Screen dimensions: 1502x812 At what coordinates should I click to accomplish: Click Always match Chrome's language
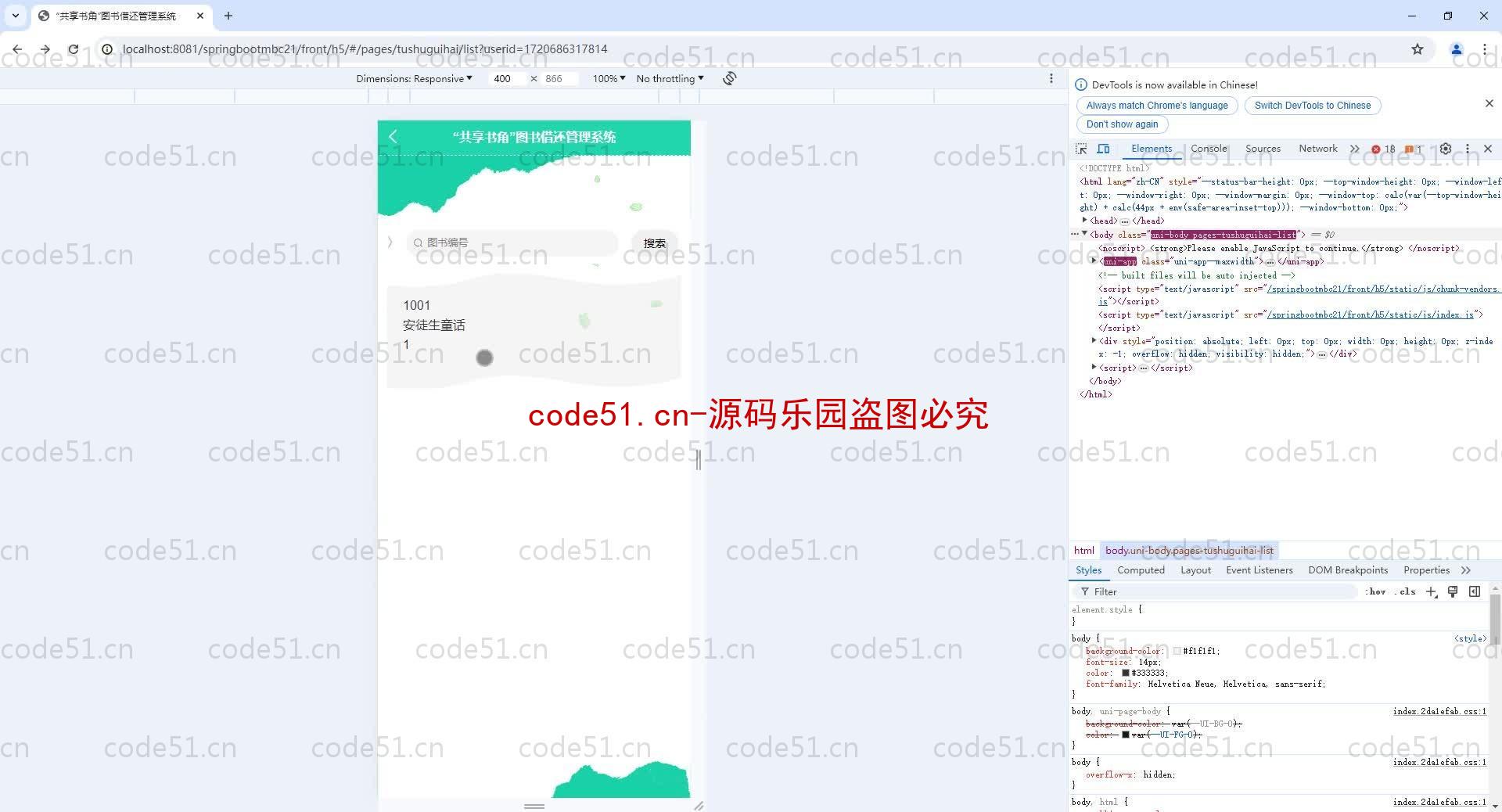coord(1157,106)
